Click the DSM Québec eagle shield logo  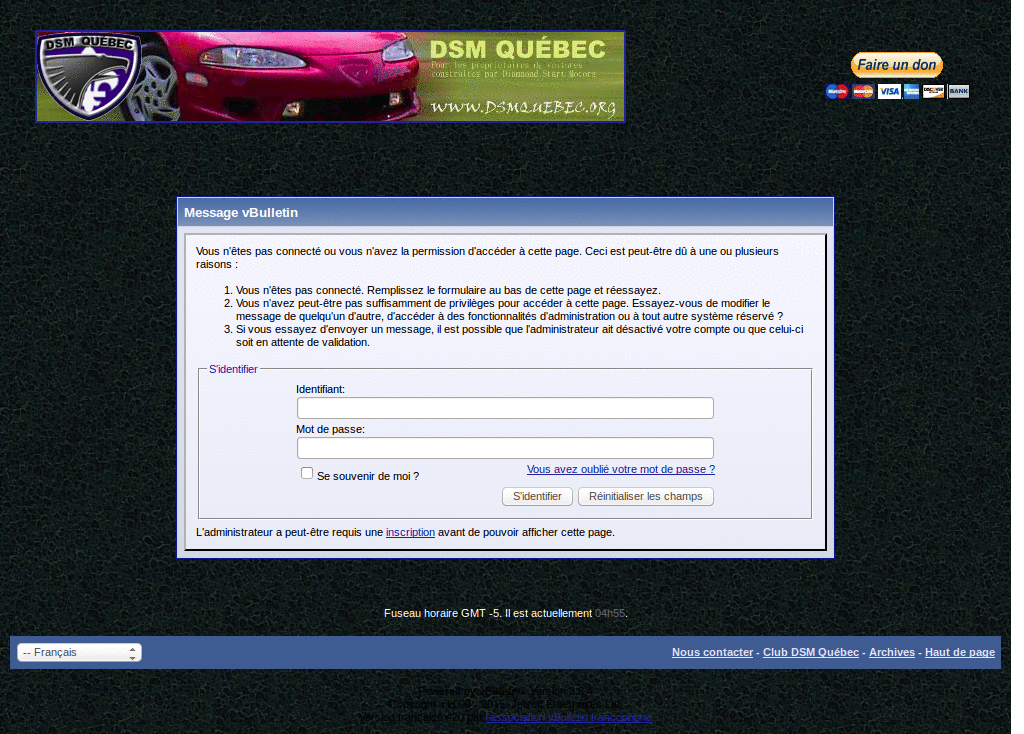88,76
